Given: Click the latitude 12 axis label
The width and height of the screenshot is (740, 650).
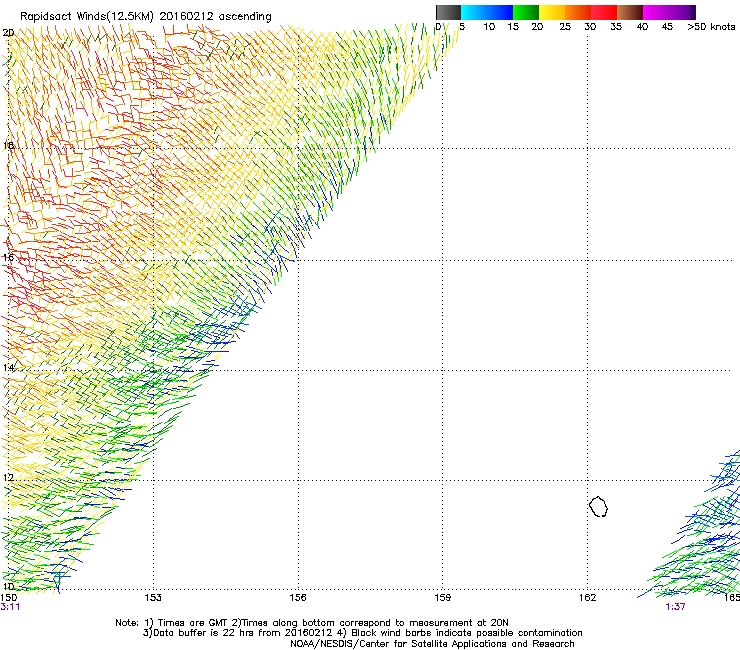Looking at the screenshot, I should [x=8, y=477].
